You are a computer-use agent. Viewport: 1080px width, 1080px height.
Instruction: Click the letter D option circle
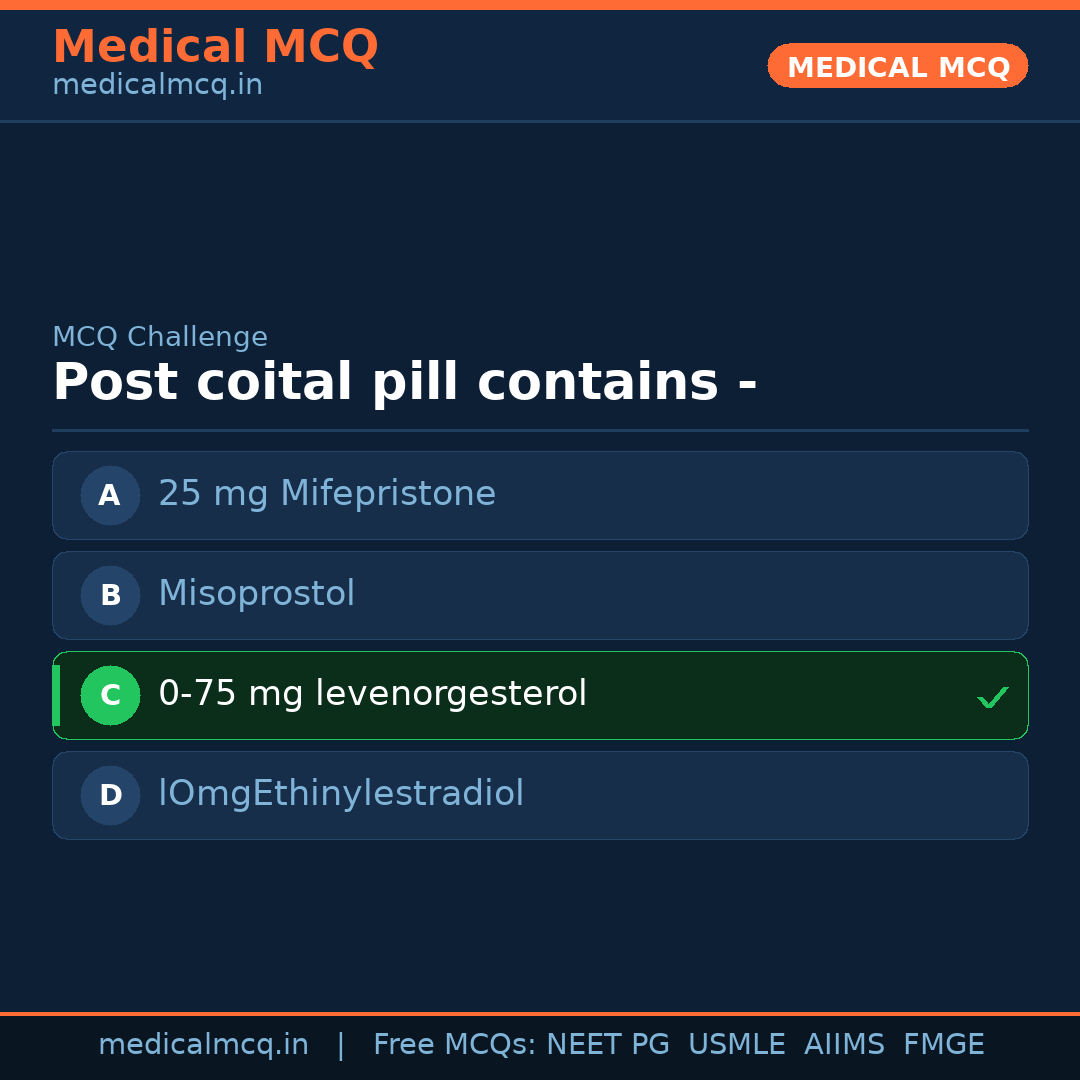coord(110,795)
